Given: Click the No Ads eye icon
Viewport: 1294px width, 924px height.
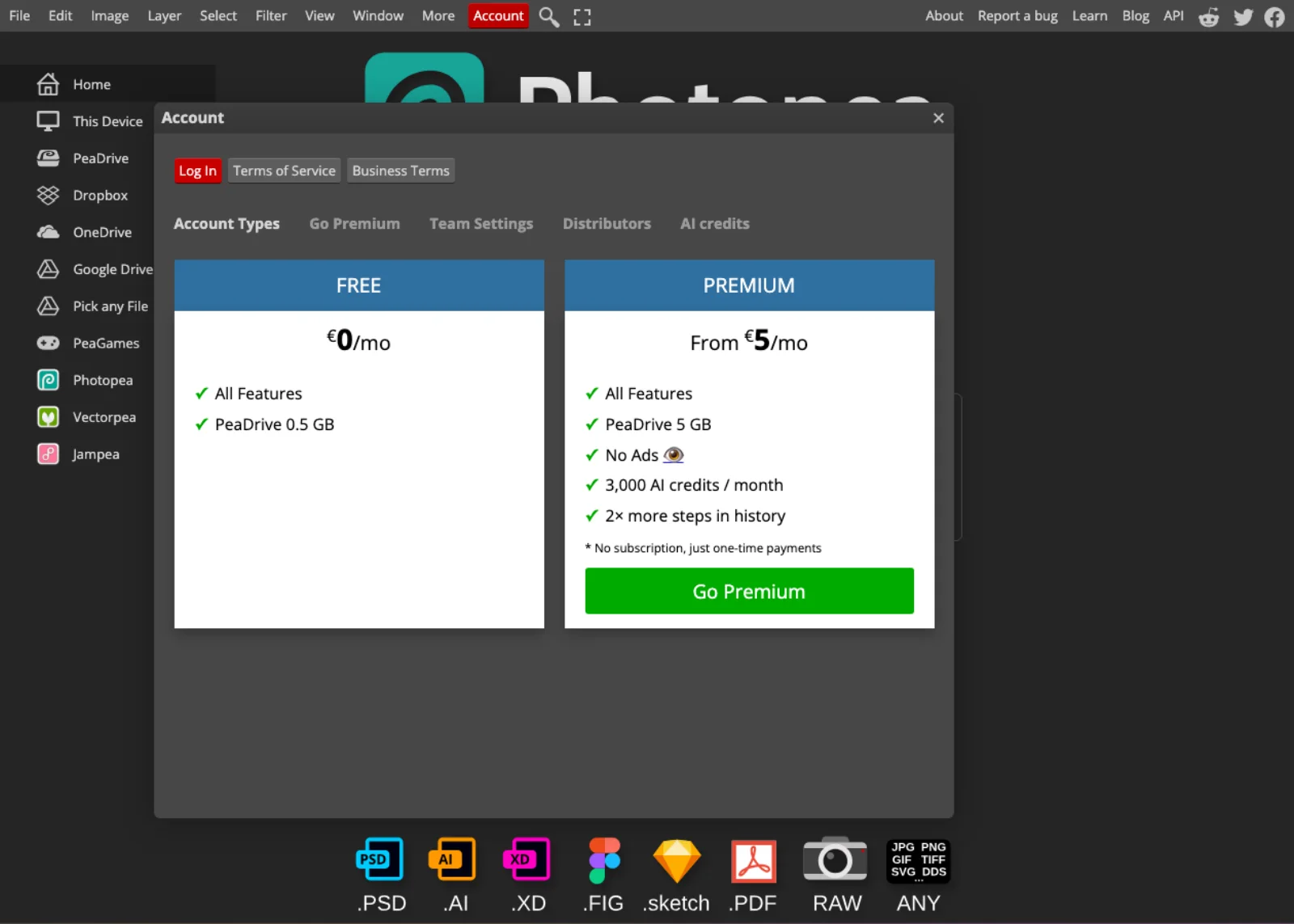Looking at the screenshot, I should point(674,455).
